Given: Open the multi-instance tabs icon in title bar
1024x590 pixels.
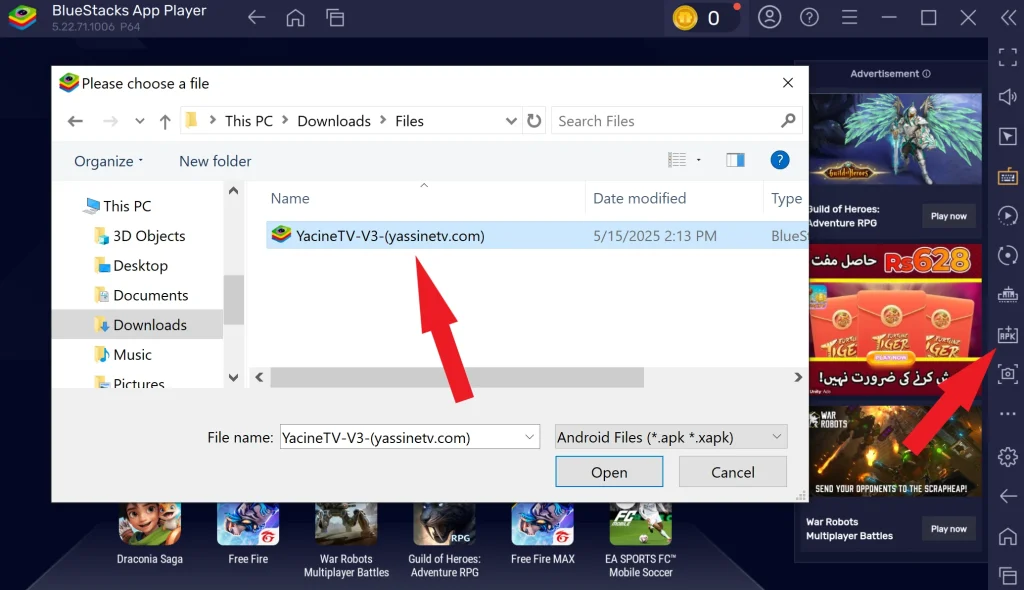Looking at the screenshot, I should (335, 18).
